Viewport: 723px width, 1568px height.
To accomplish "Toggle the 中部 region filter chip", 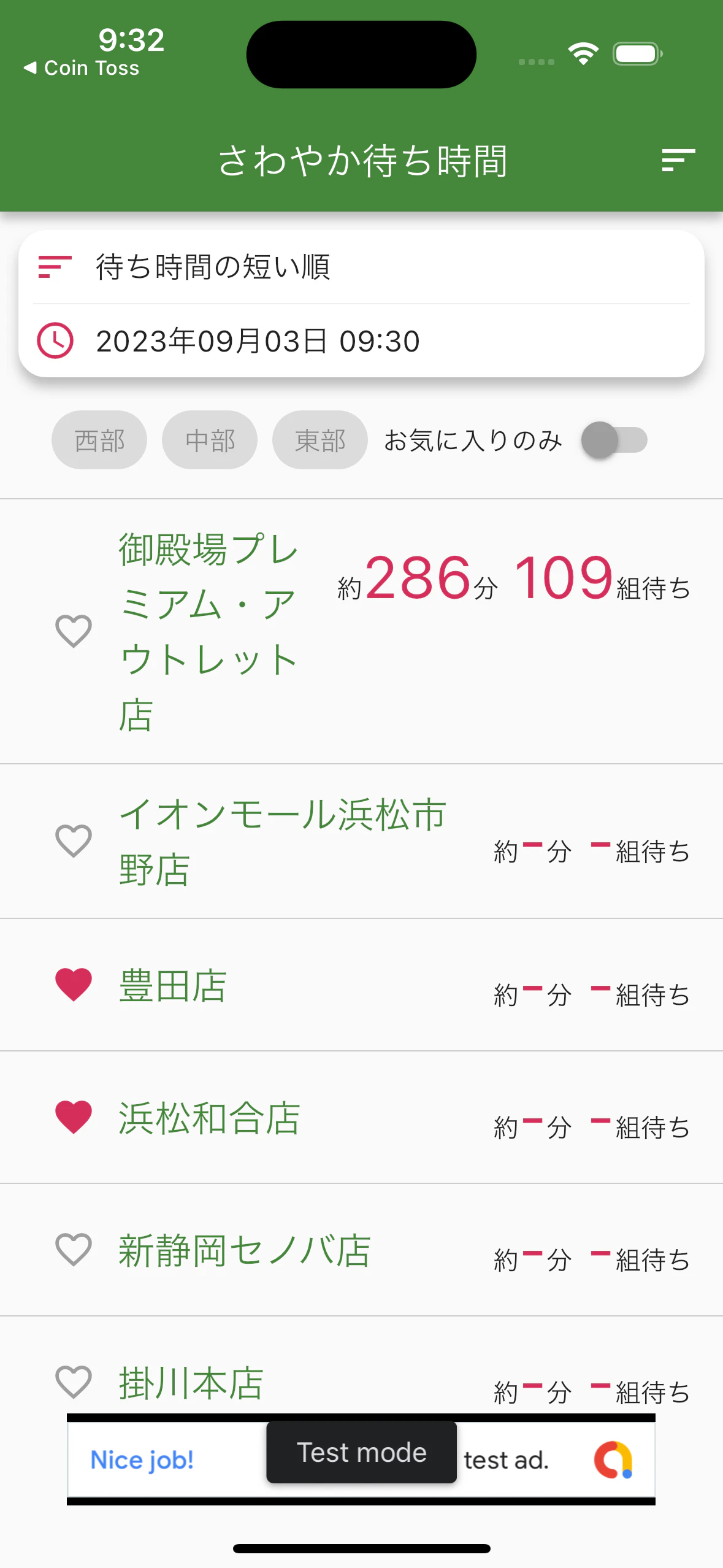I will [210, 440].
